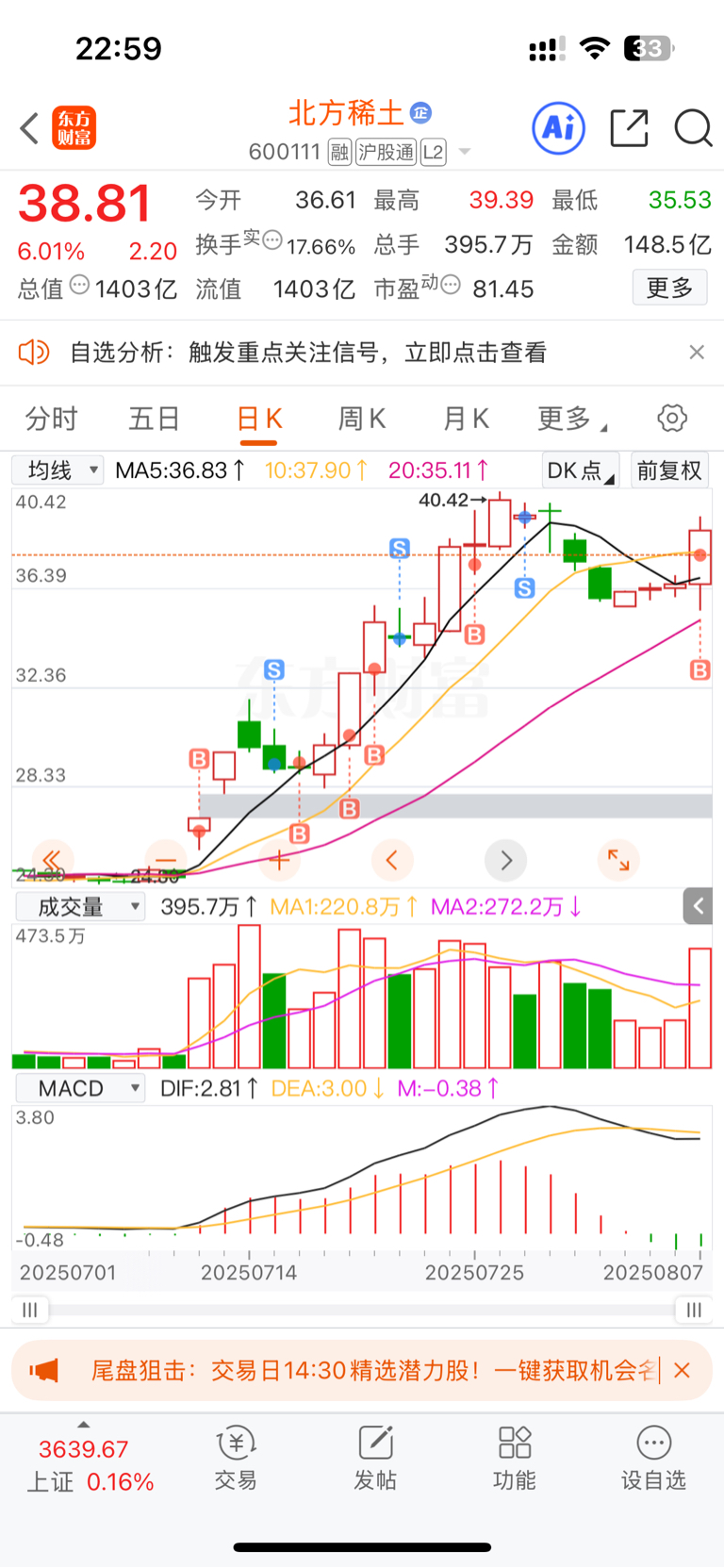
Task: Tap the right handle of range slider
Action: pos(694,1310)
